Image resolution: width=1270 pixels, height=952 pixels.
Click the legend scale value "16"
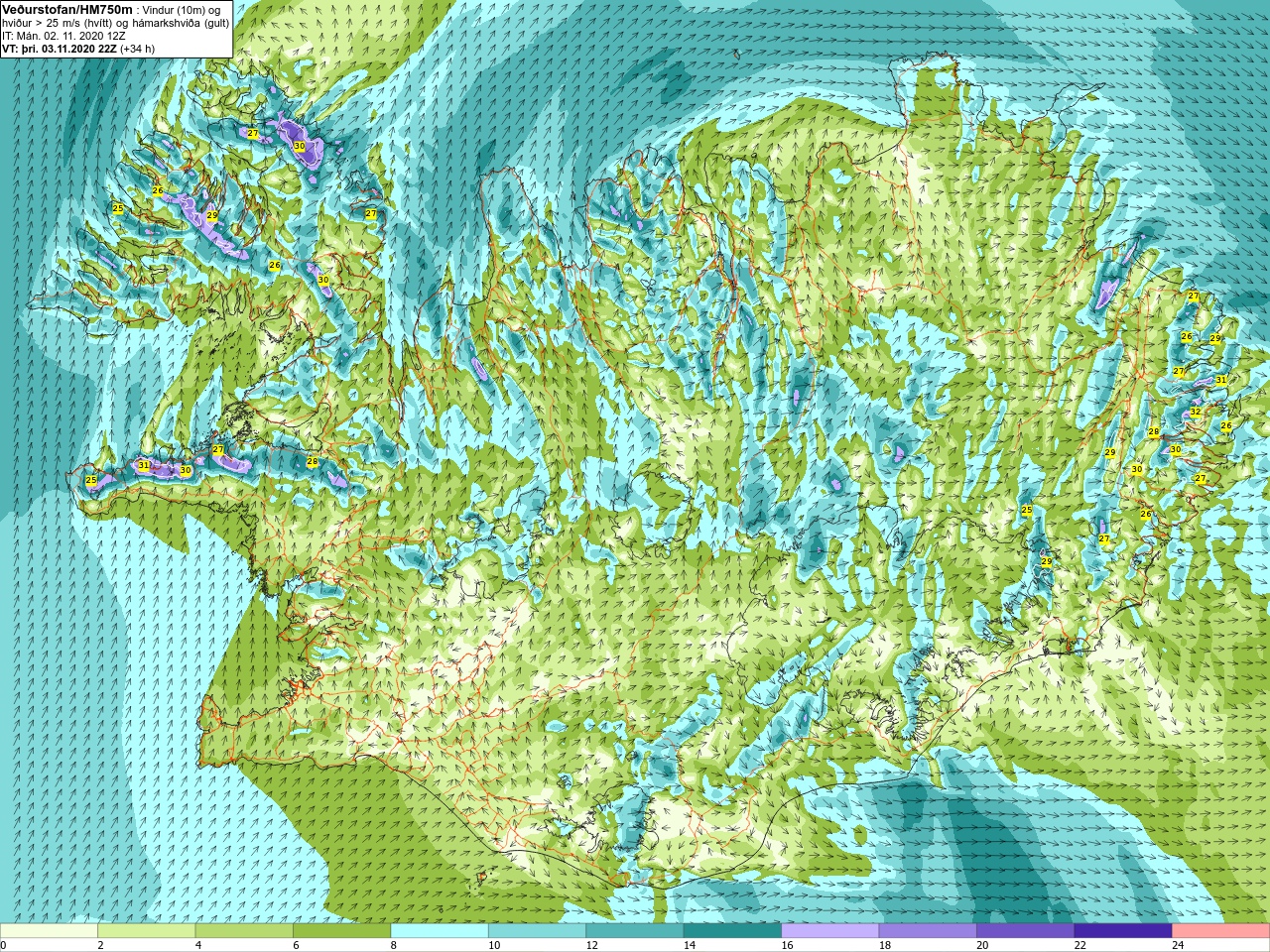787,946
